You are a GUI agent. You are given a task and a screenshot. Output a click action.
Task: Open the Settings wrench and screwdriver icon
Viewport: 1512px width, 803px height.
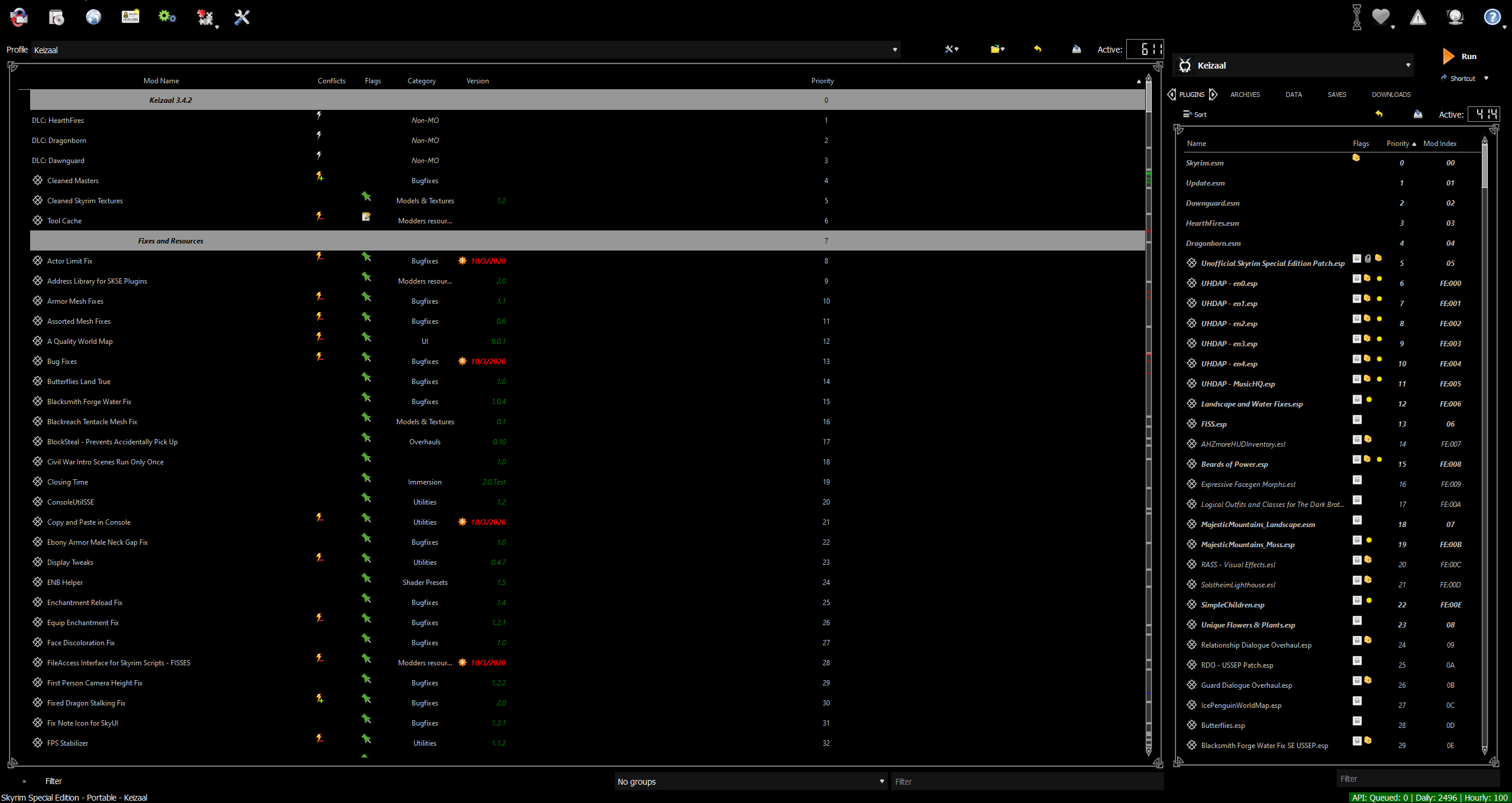(x=242, y=17)
